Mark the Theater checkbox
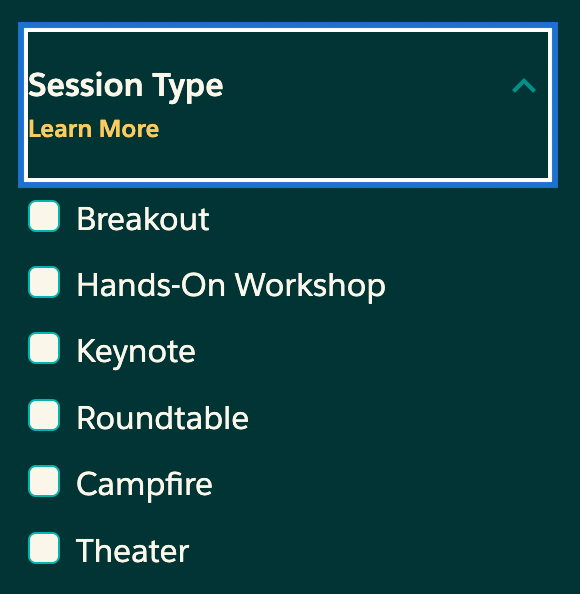The height and width of the screenshot is (594, 580). (x=44, y=548)
